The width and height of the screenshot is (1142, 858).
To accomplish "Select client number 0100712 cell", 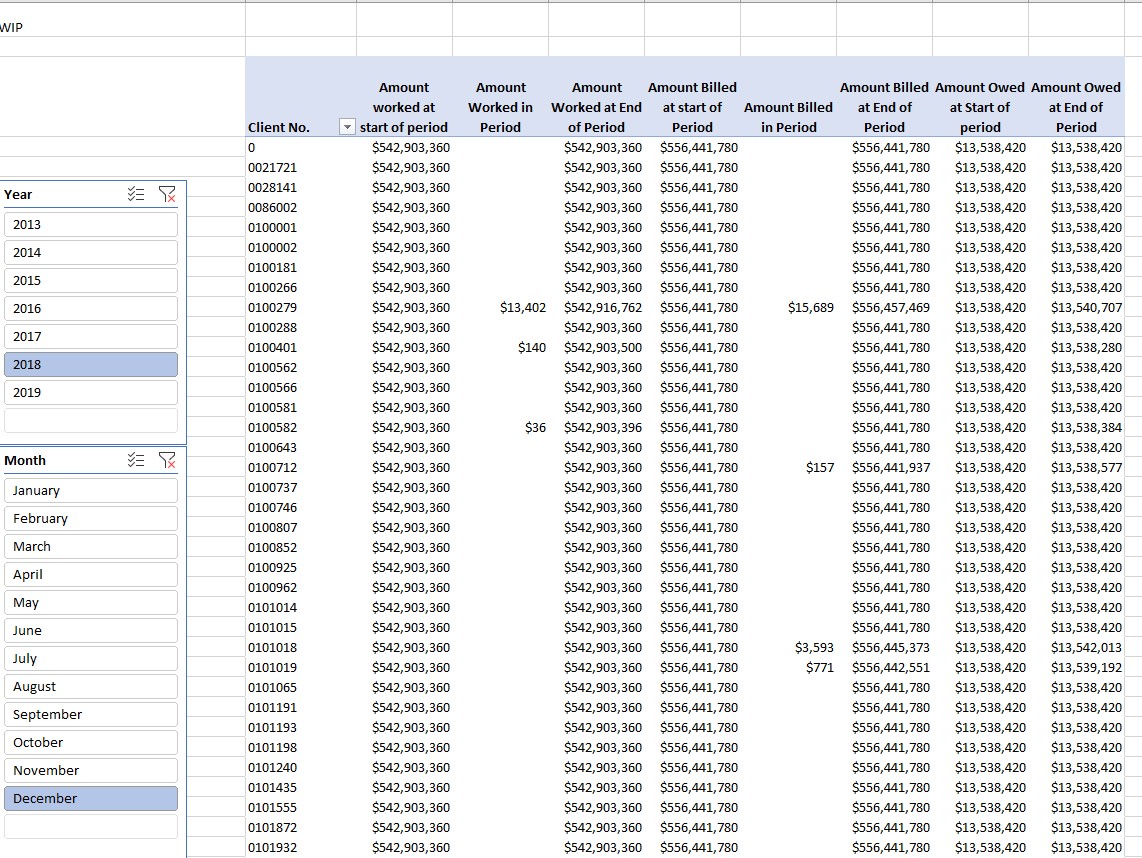I will (x=301, y=468).
